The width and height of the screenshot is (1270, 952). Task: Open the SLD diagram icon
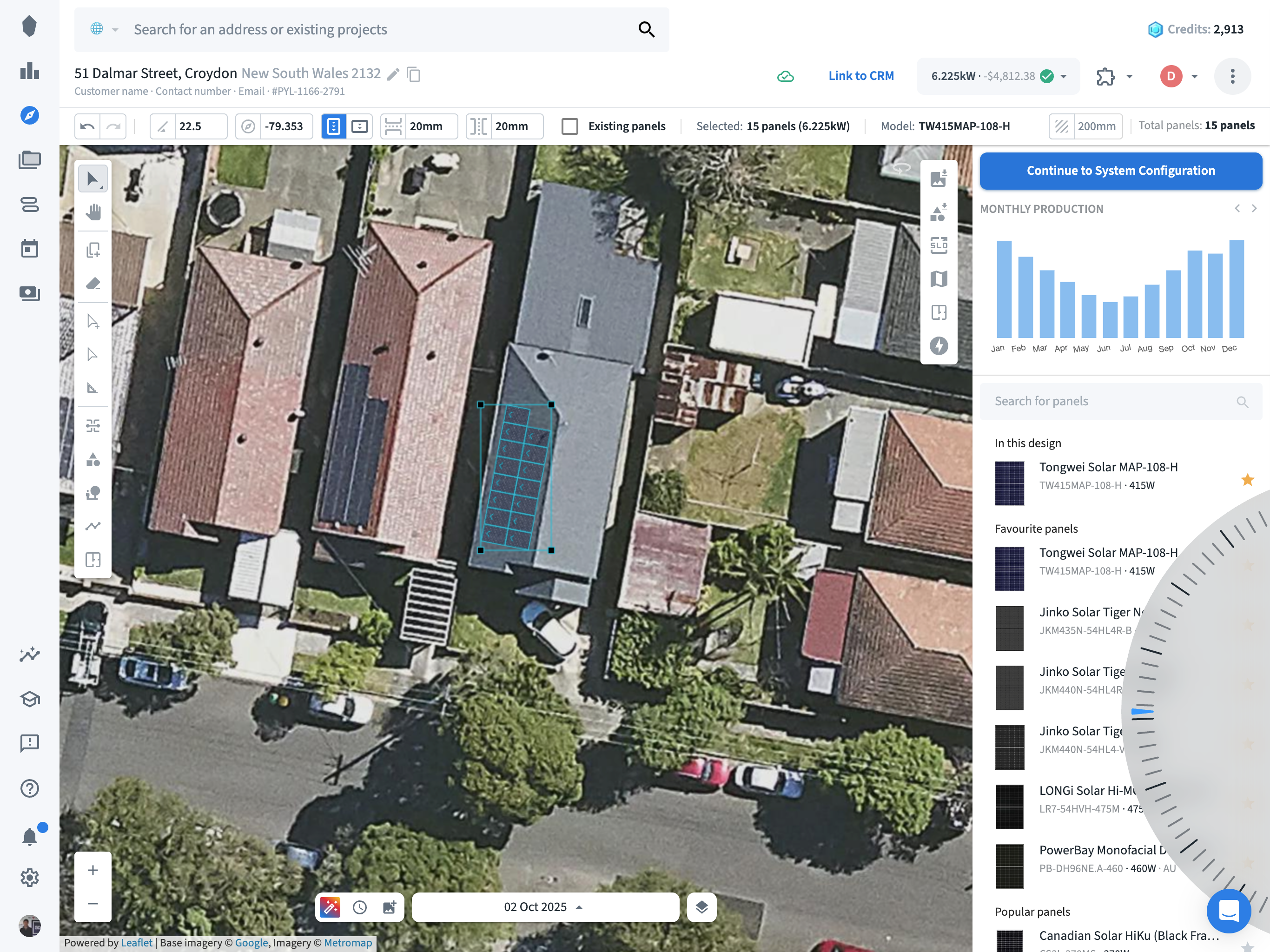tap(939, 246)
